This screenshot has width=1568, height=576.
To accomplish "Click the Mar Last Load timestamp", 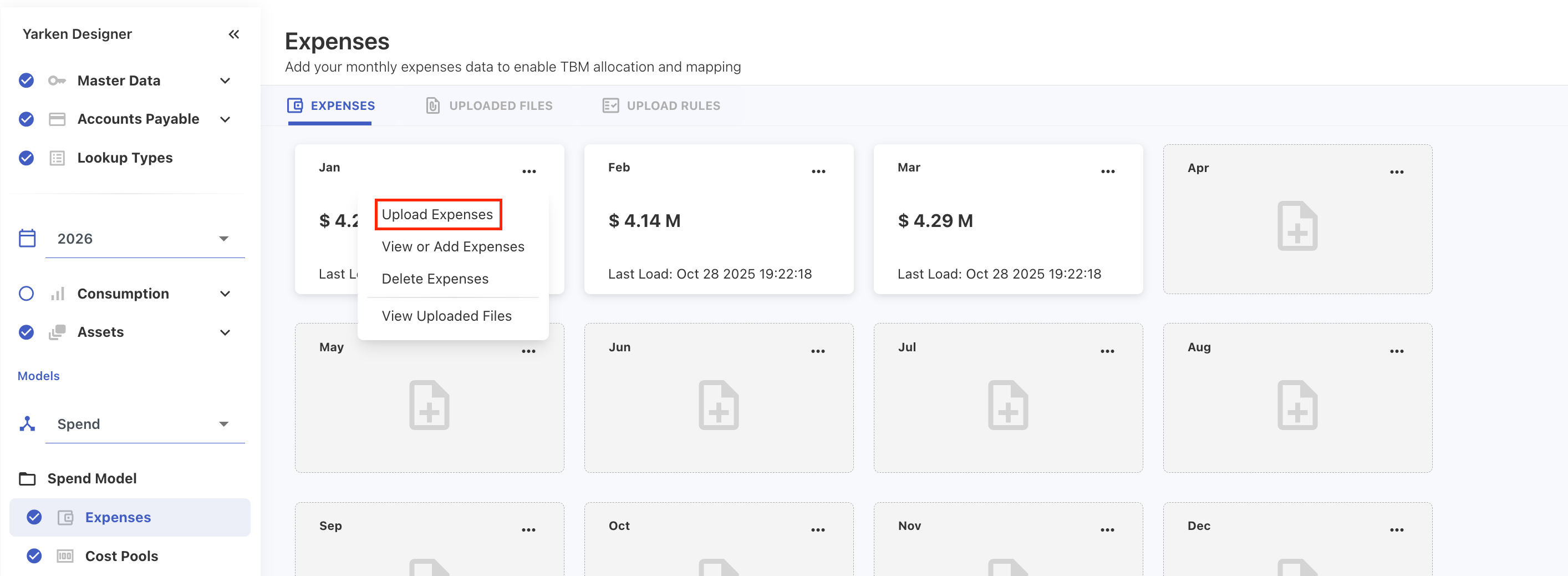I will point(999,274).
